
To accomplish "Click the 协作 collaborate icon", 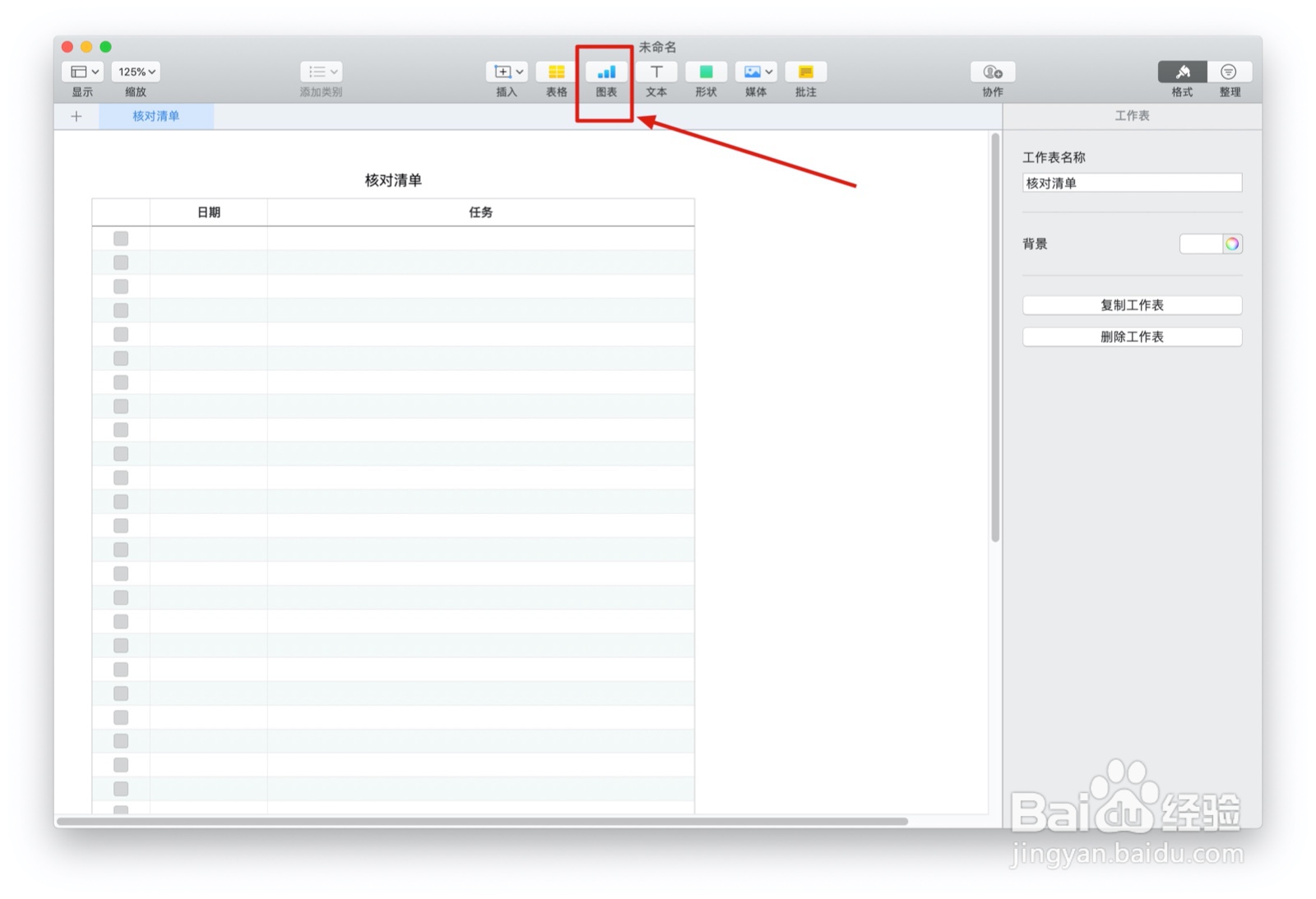I will [993, 72].
